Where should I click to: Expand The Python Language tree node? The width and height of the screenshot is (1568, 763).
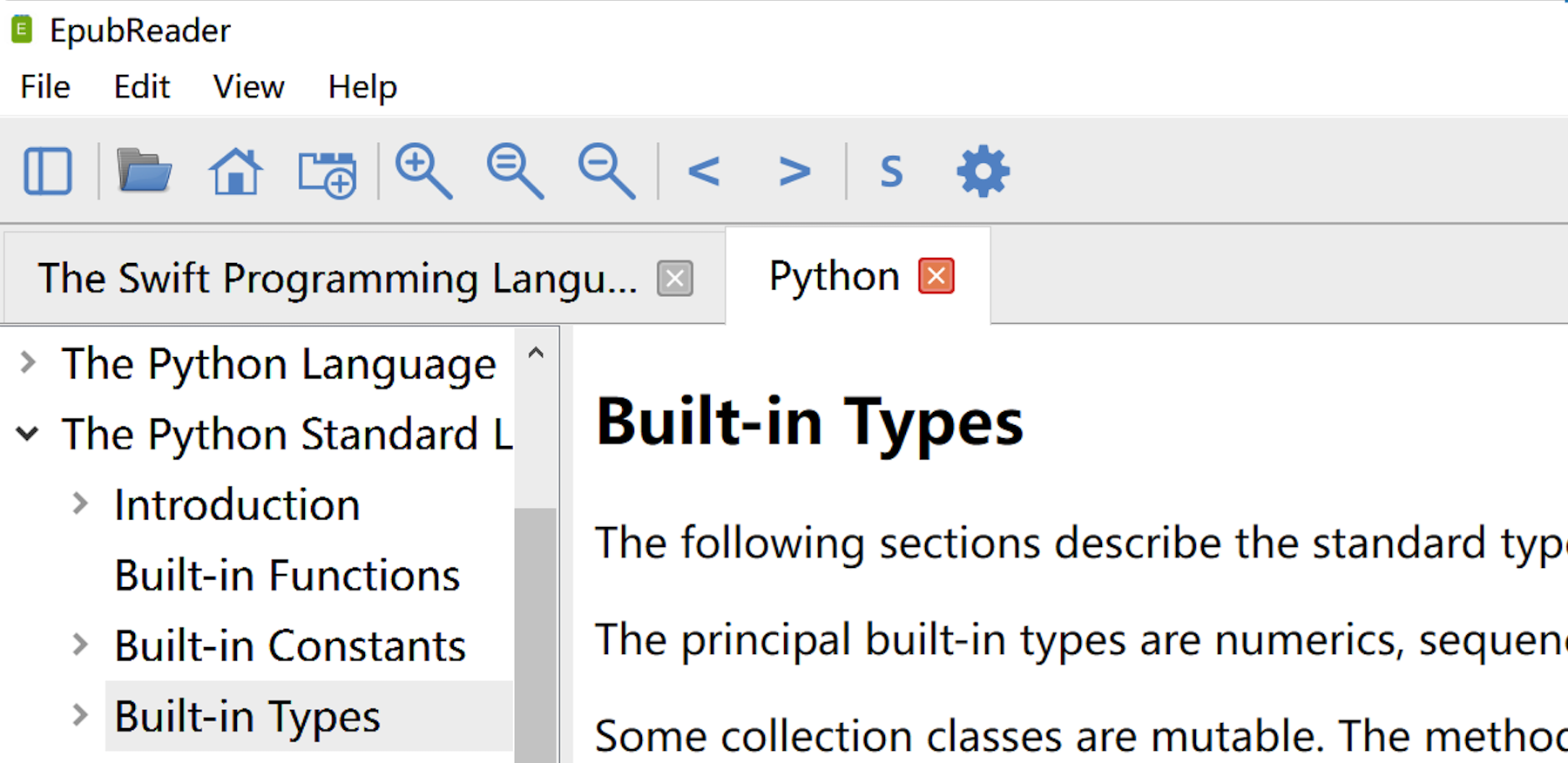(x=28, y=362)
